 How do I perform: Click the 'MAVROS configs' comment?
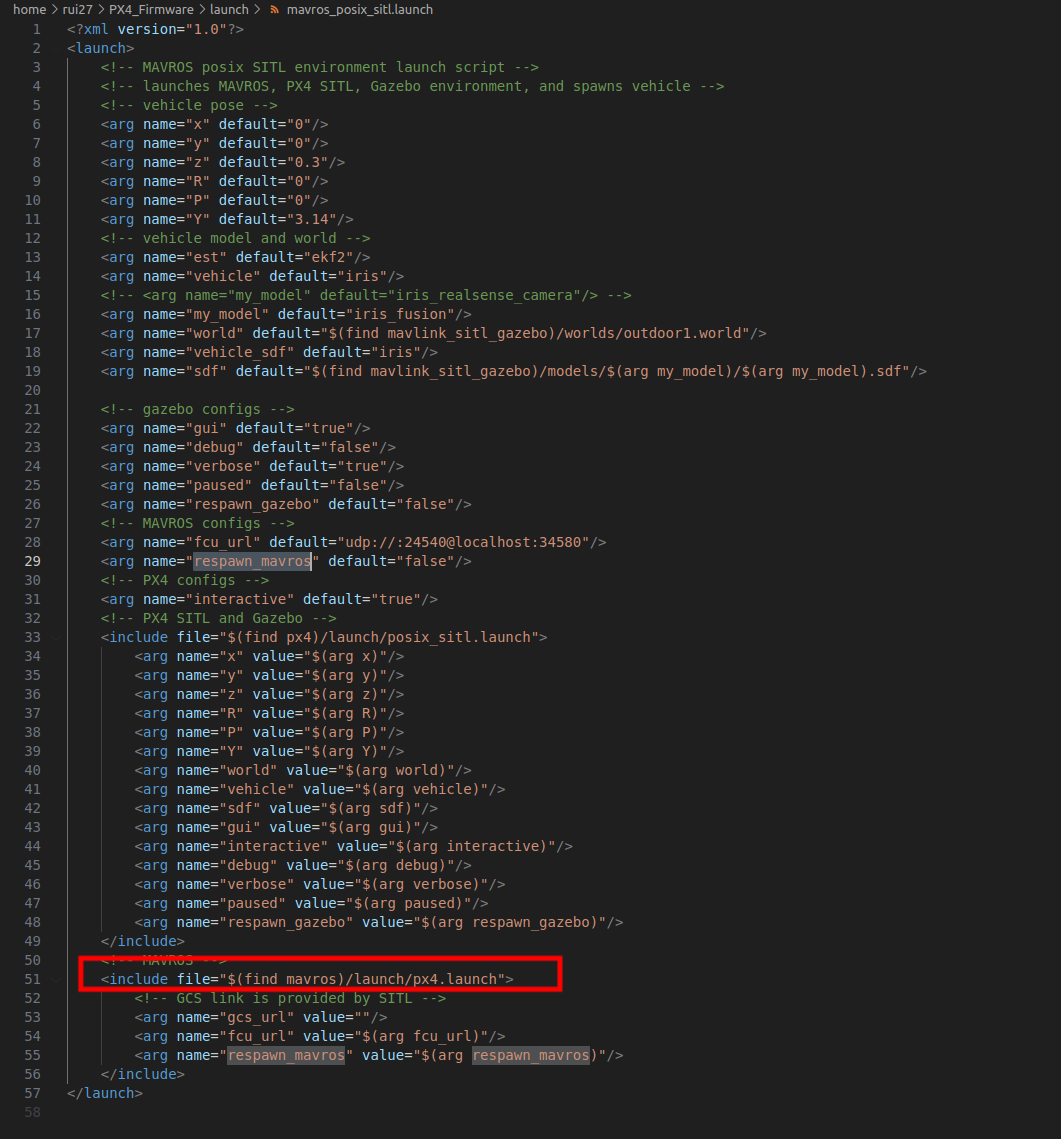pos(198,523)
